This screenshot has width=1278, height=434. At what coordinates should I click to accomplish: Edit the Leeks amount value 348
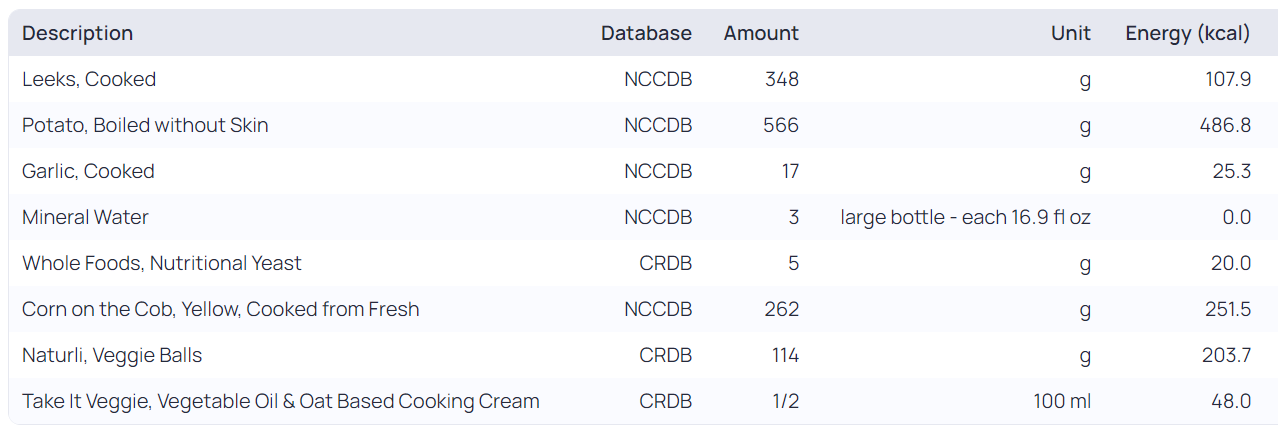(781, 79)
